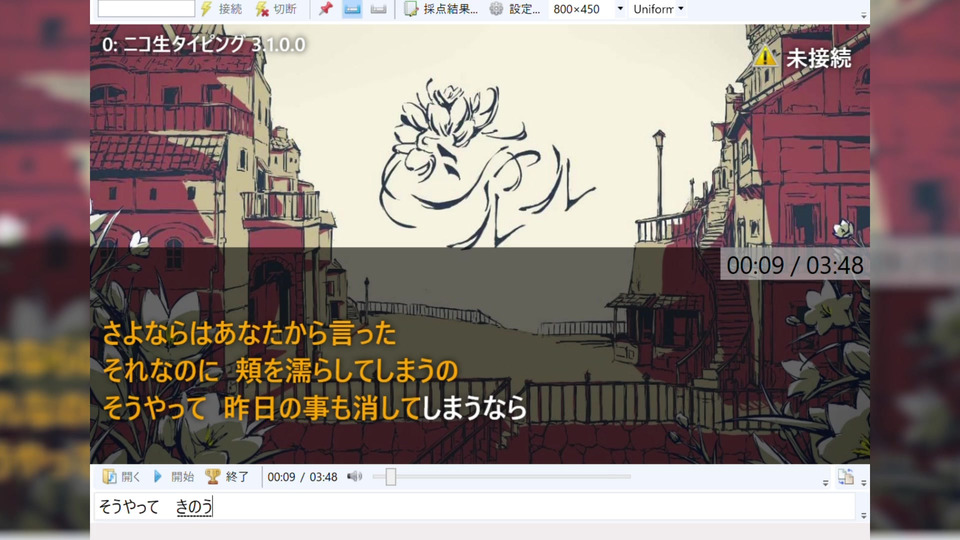Image resolution: width=960 pixels, height=540 pixels.
Task: Click the 00:09 / 03:48 overlay timer
Action: [795, 265]
